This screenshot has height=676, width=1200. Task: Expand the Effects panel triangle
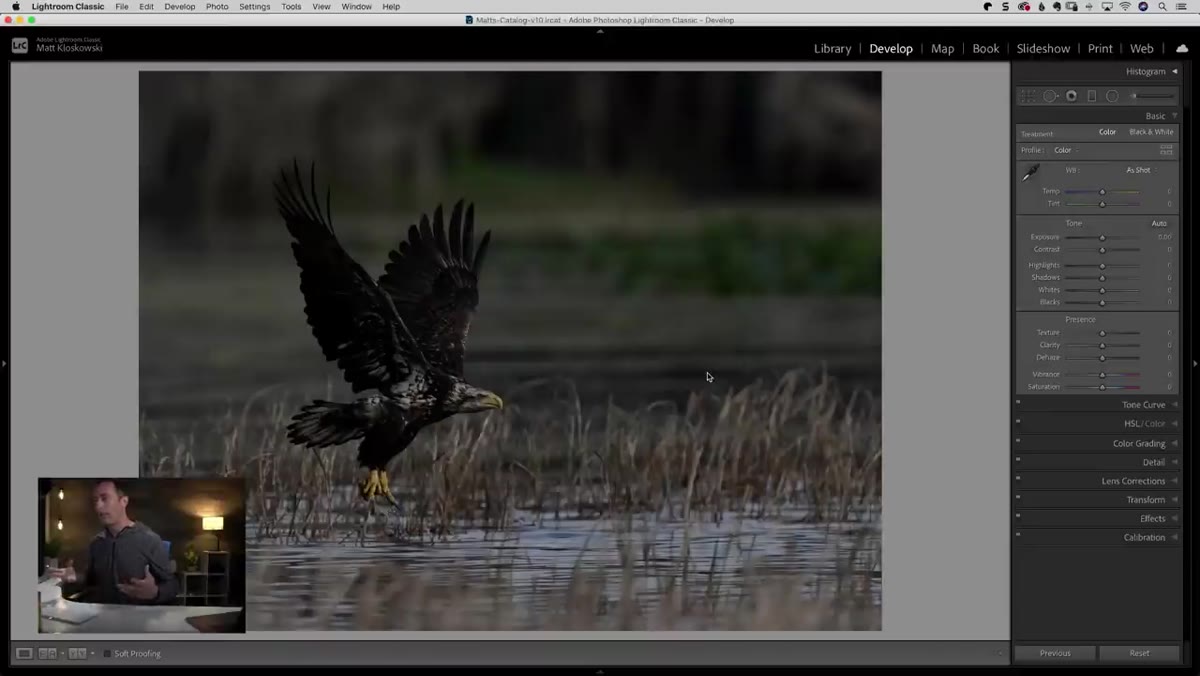(x=1175, y=519)
